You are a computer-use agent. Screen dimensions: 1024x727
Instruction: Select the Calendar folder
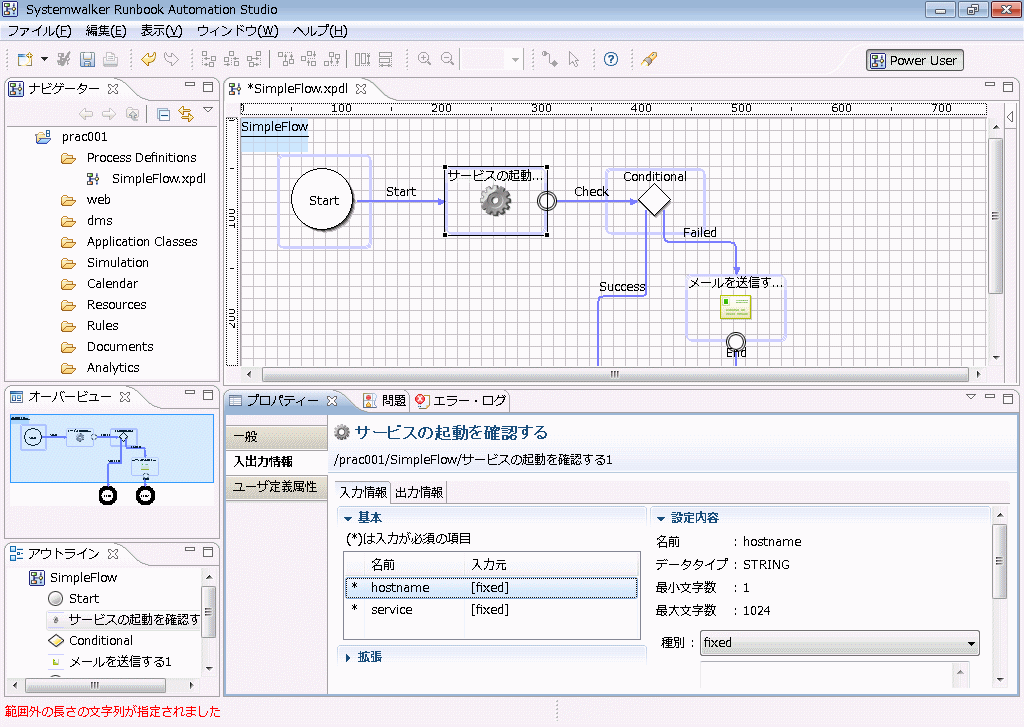[x=112, y=283]
